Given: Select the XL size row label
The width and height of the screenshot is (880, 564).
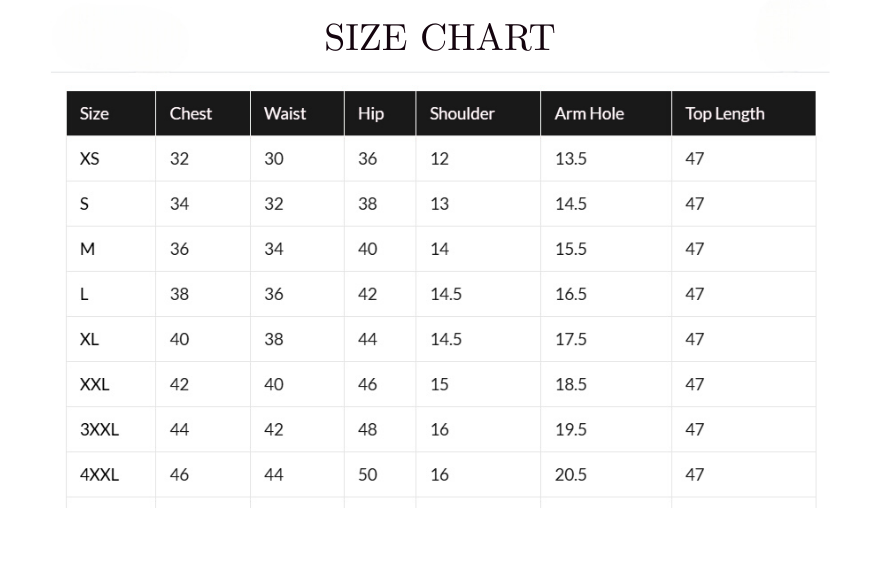Looking at the screenshot, I should [89, 339].
